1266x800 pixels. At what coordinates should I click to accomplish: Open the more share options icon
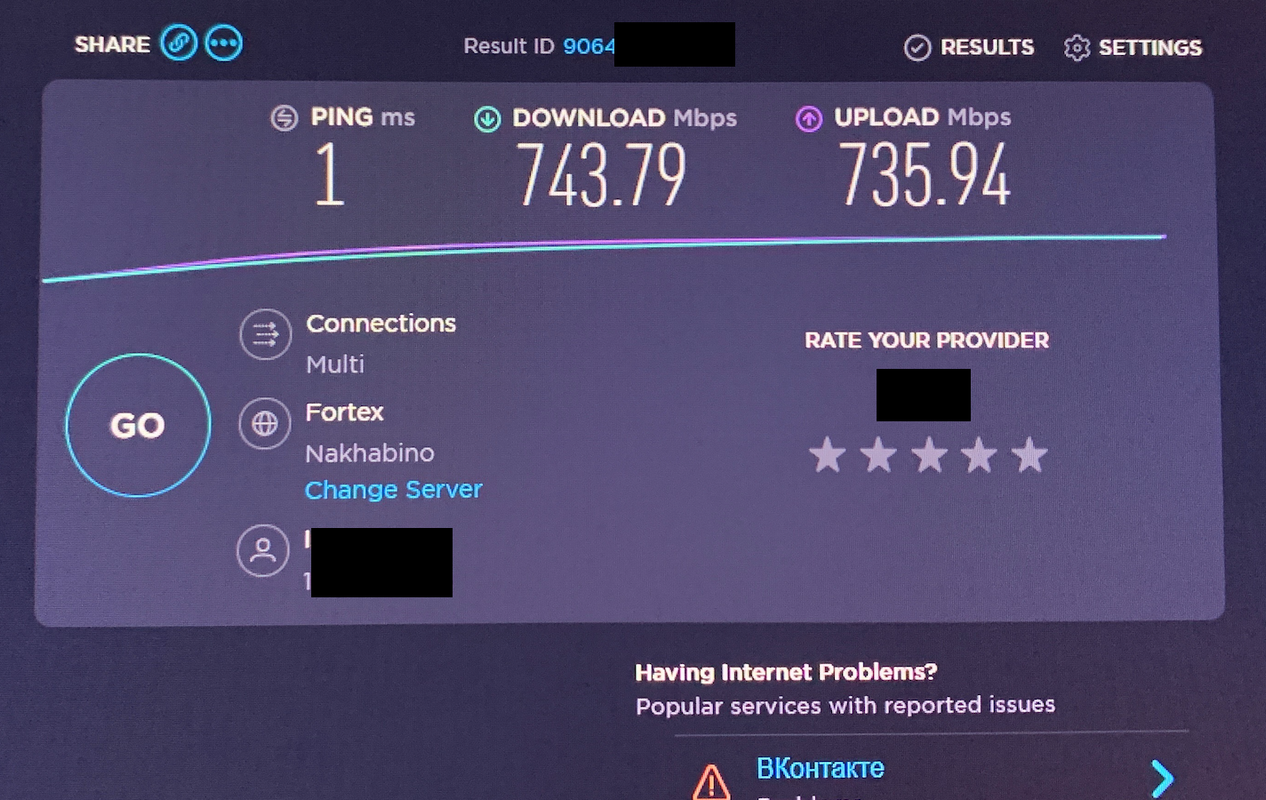(224, 43)
